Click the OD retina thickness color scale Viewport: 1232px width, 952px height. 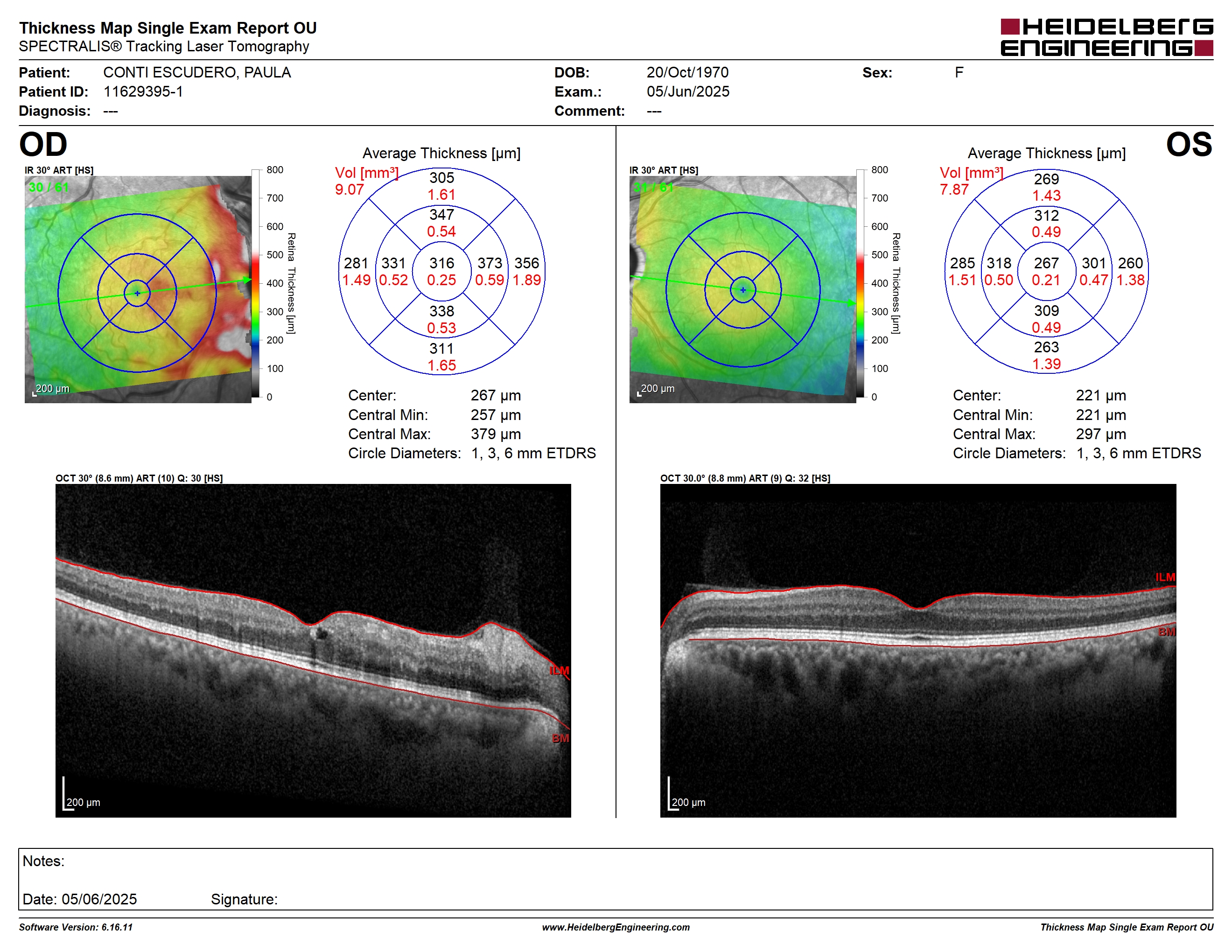coord(256,283)
